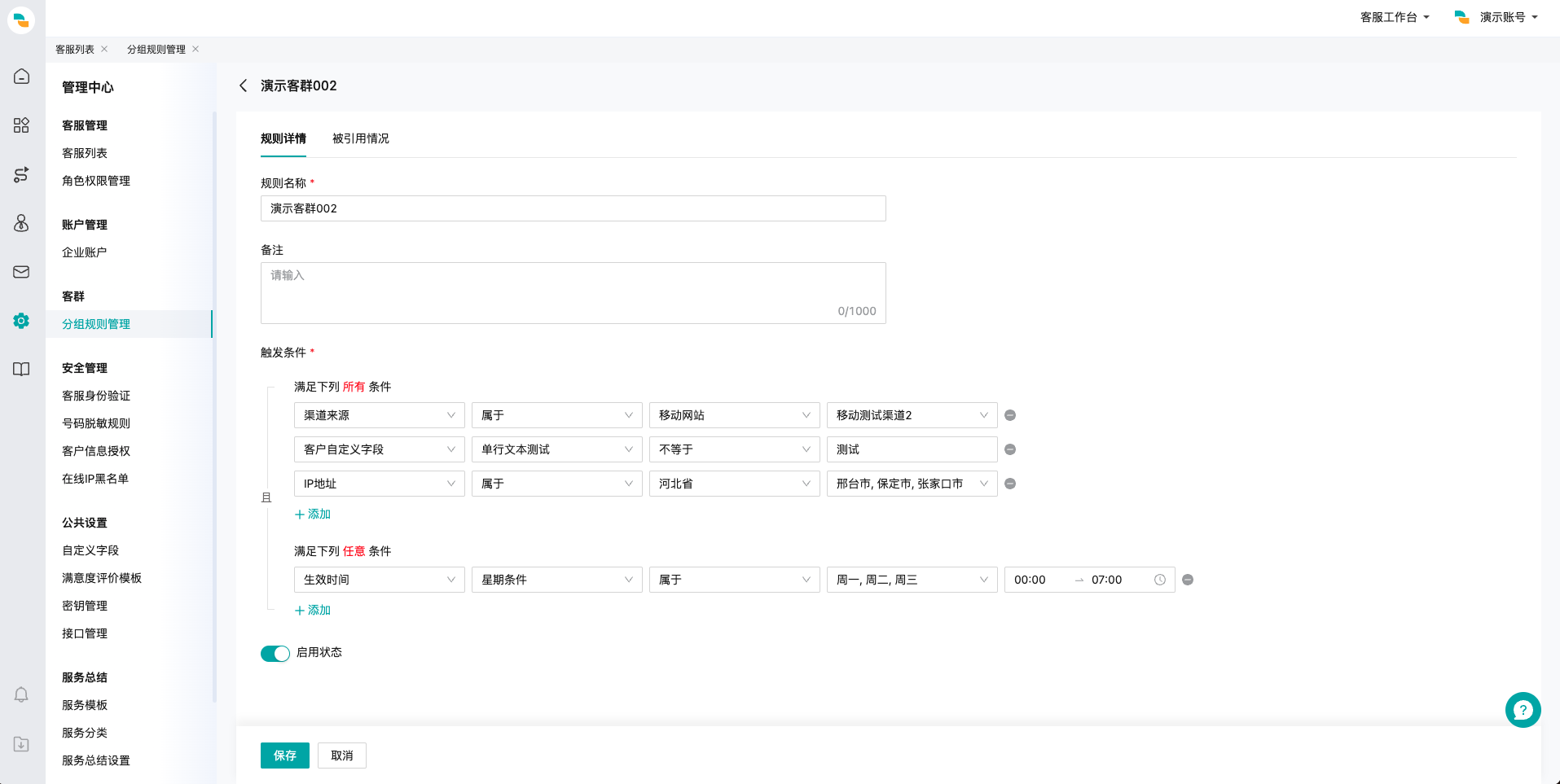Open the home icon in left sidebar

click(21, 77)
